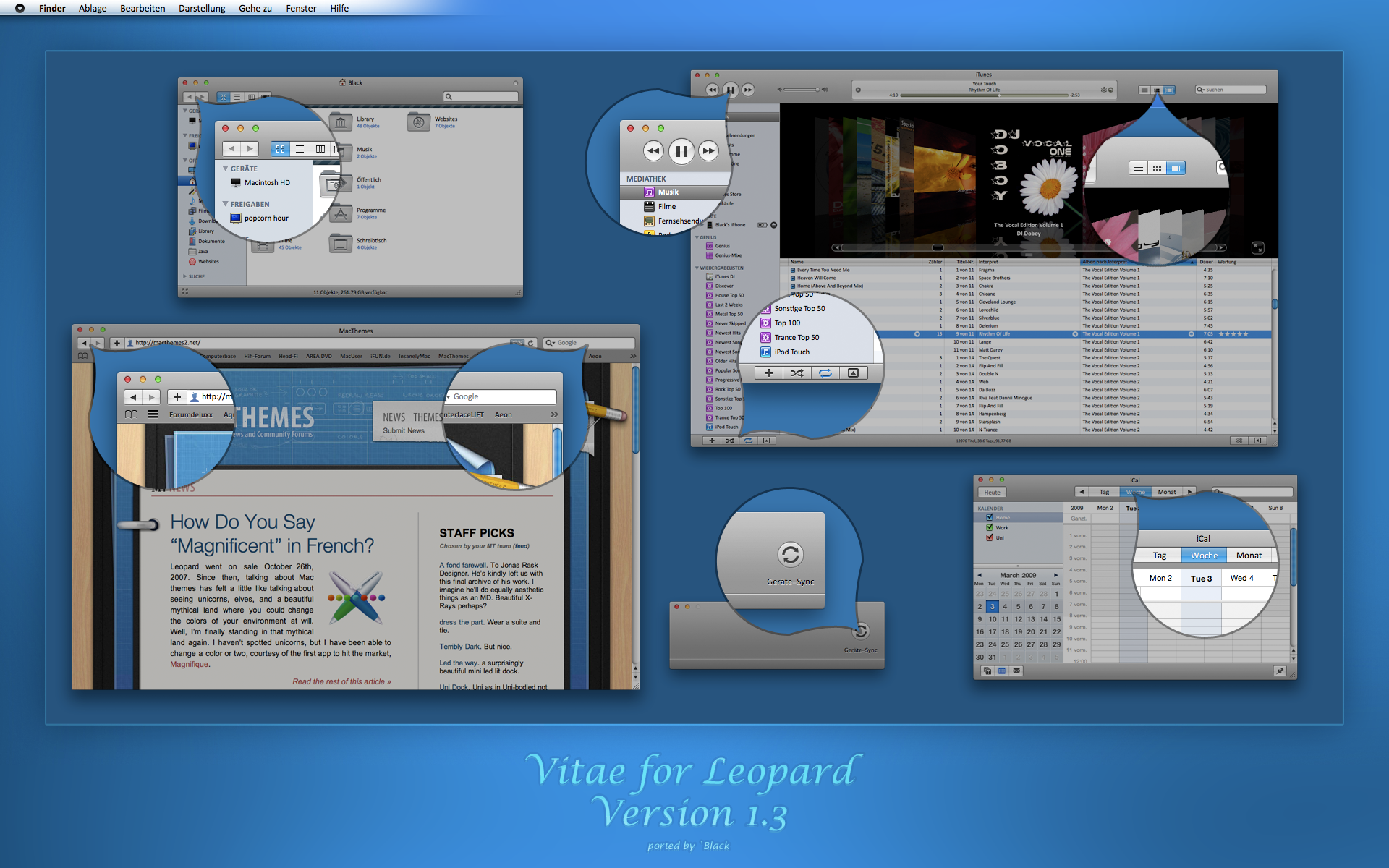
Task: Open iTunes Genius sidebar button at bottom right
Action: tap(1239, 441)
